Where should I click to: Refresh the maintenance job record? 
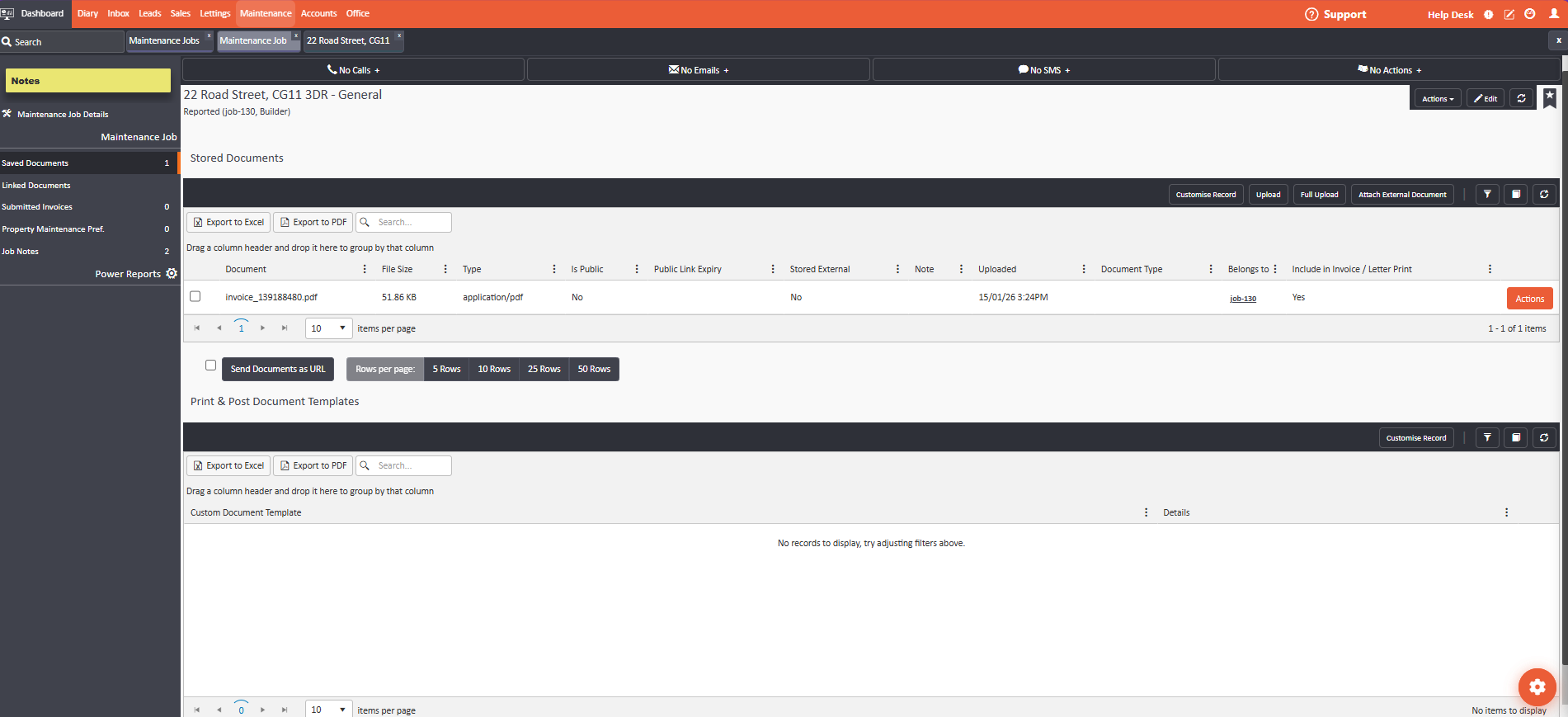pyautogui.click(x=1521, y=98)
